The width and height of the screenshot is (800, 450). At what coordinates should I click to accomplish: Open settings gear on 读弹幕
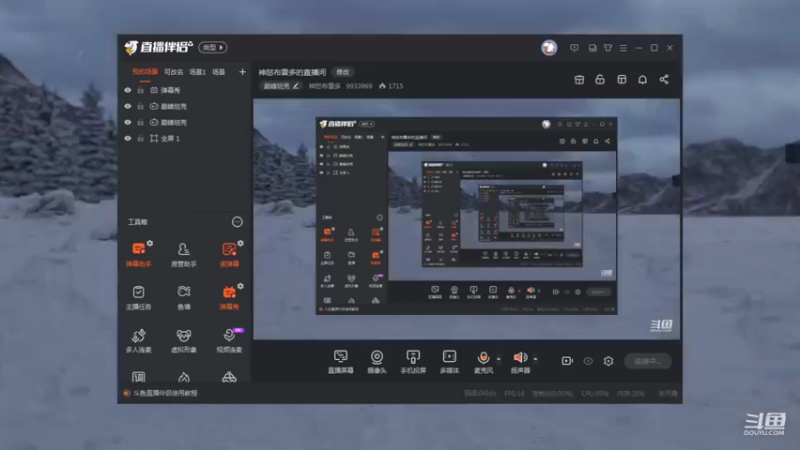240,243
